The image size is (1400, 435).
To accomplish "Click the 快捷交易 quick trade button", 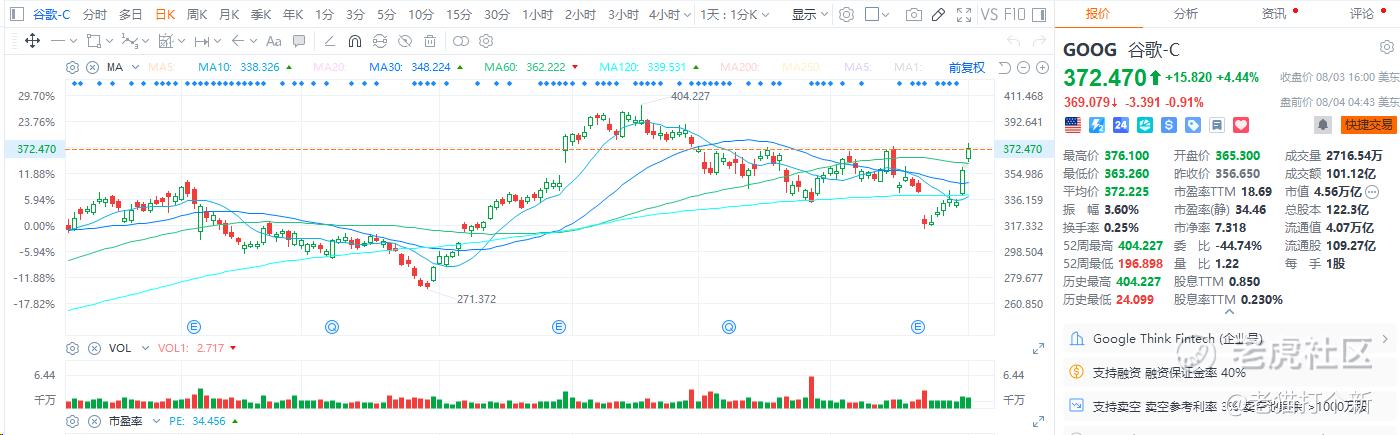I will (1369, 125).
